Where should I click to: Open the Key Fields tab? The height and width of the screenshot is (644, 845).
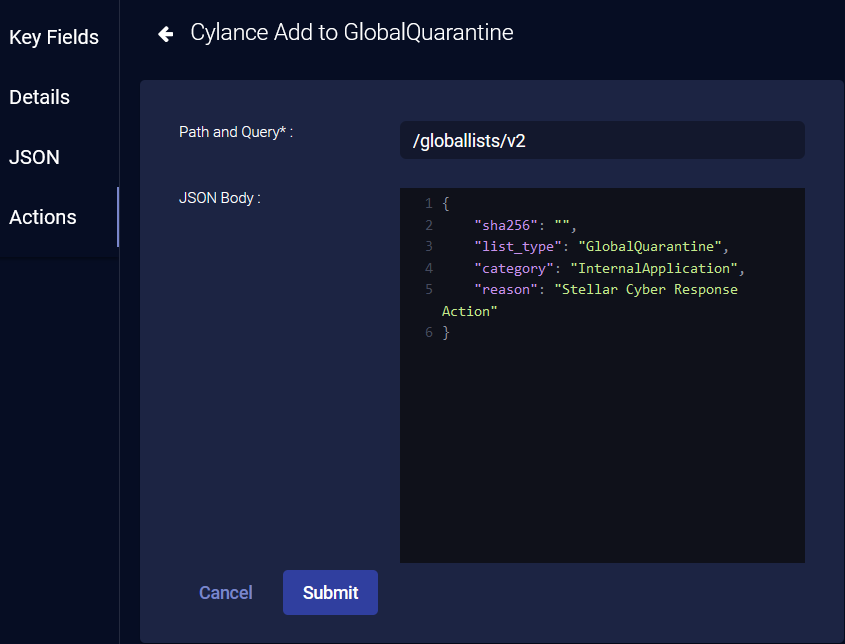point(54,37)
